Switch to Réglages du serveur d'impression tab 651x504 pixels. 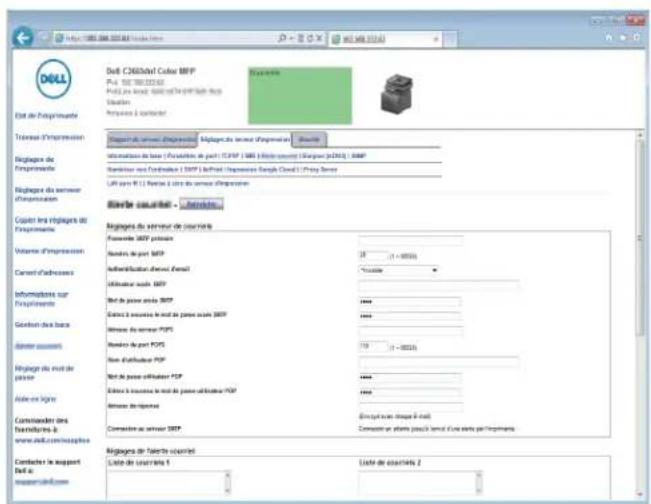click(x=245, y=140)
